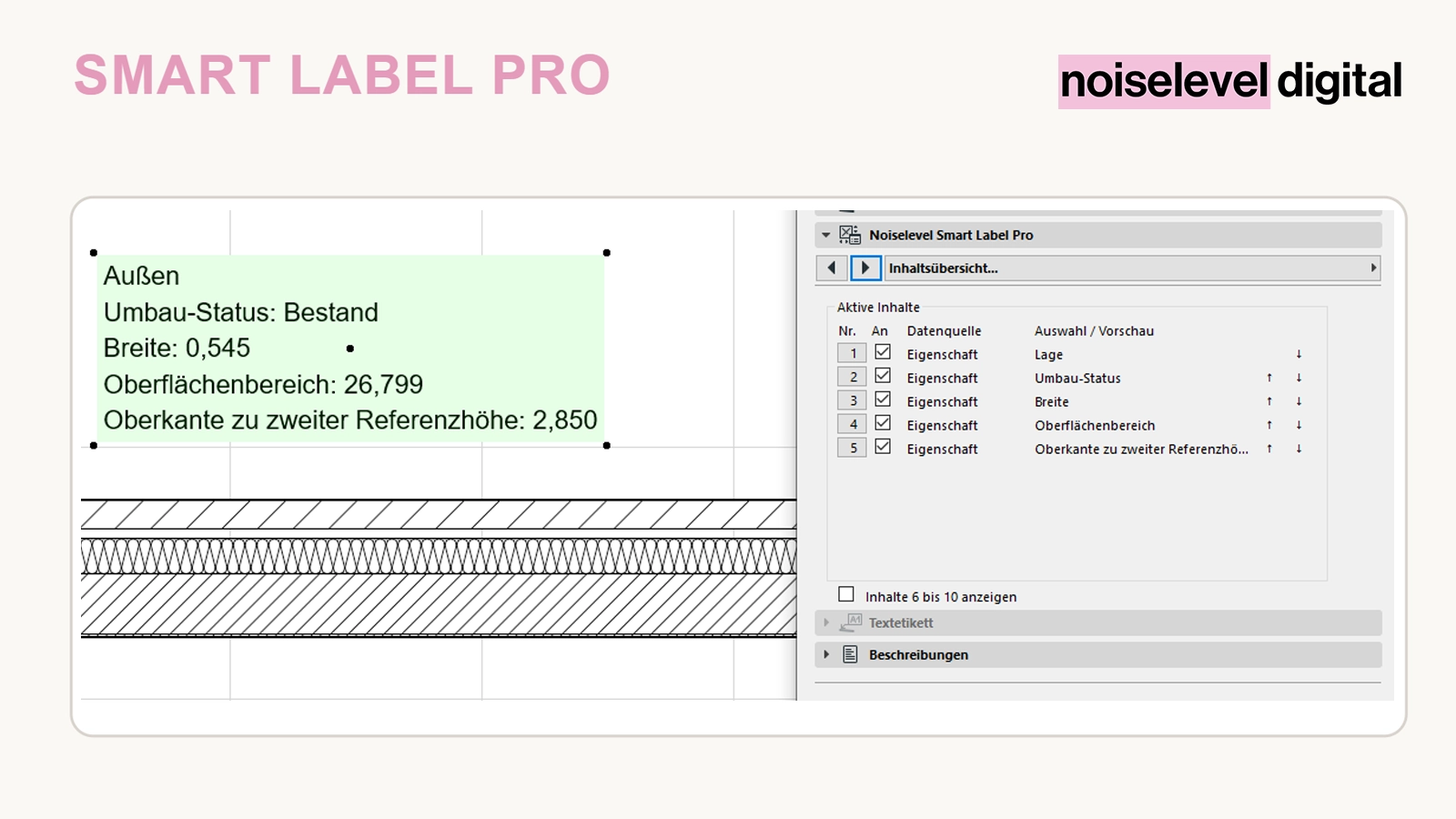Click the Noiselevel Smart Label Pro panel icon

click(x=850, y=235)
